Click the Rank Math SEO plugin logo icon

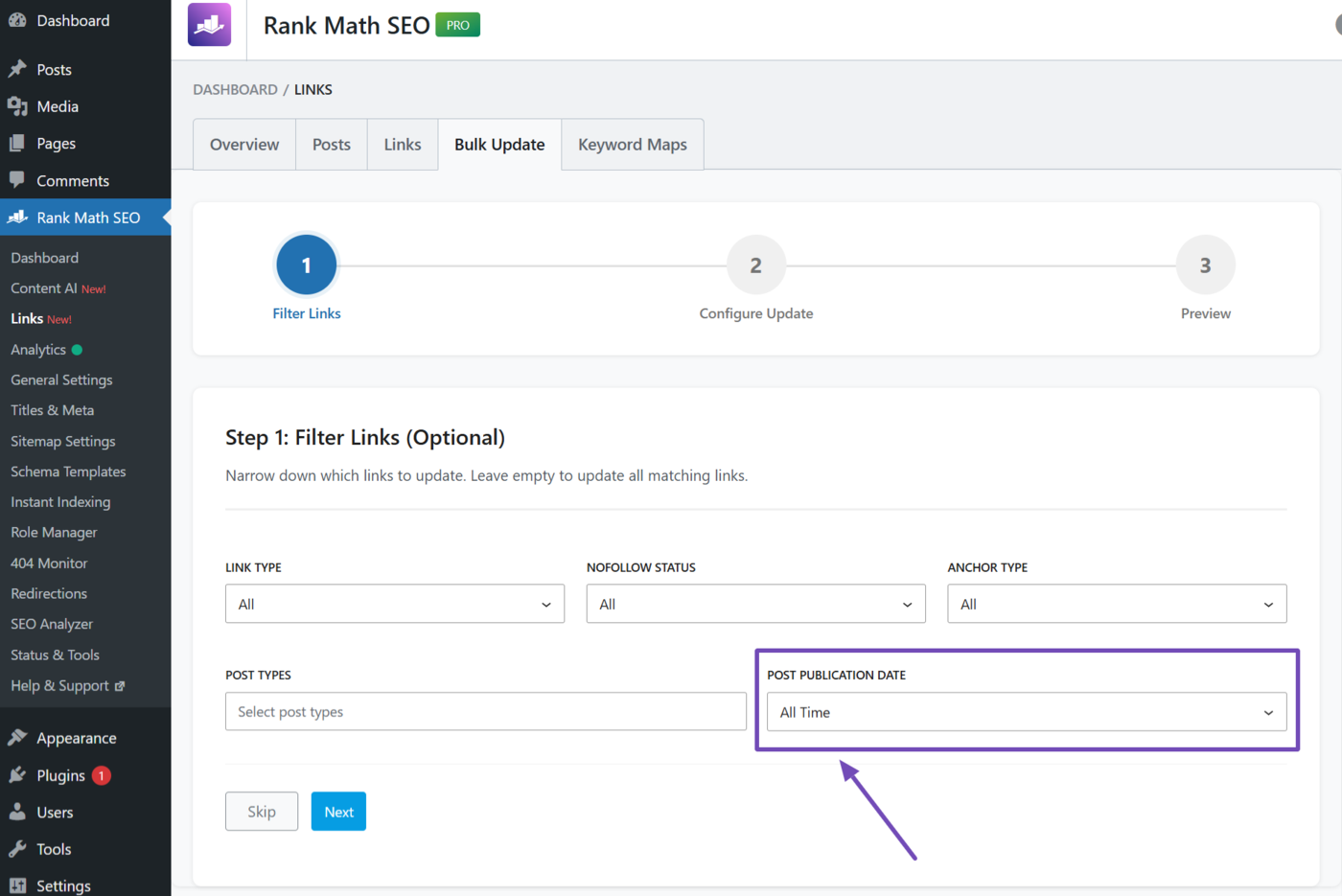click(x=208, y=24)
